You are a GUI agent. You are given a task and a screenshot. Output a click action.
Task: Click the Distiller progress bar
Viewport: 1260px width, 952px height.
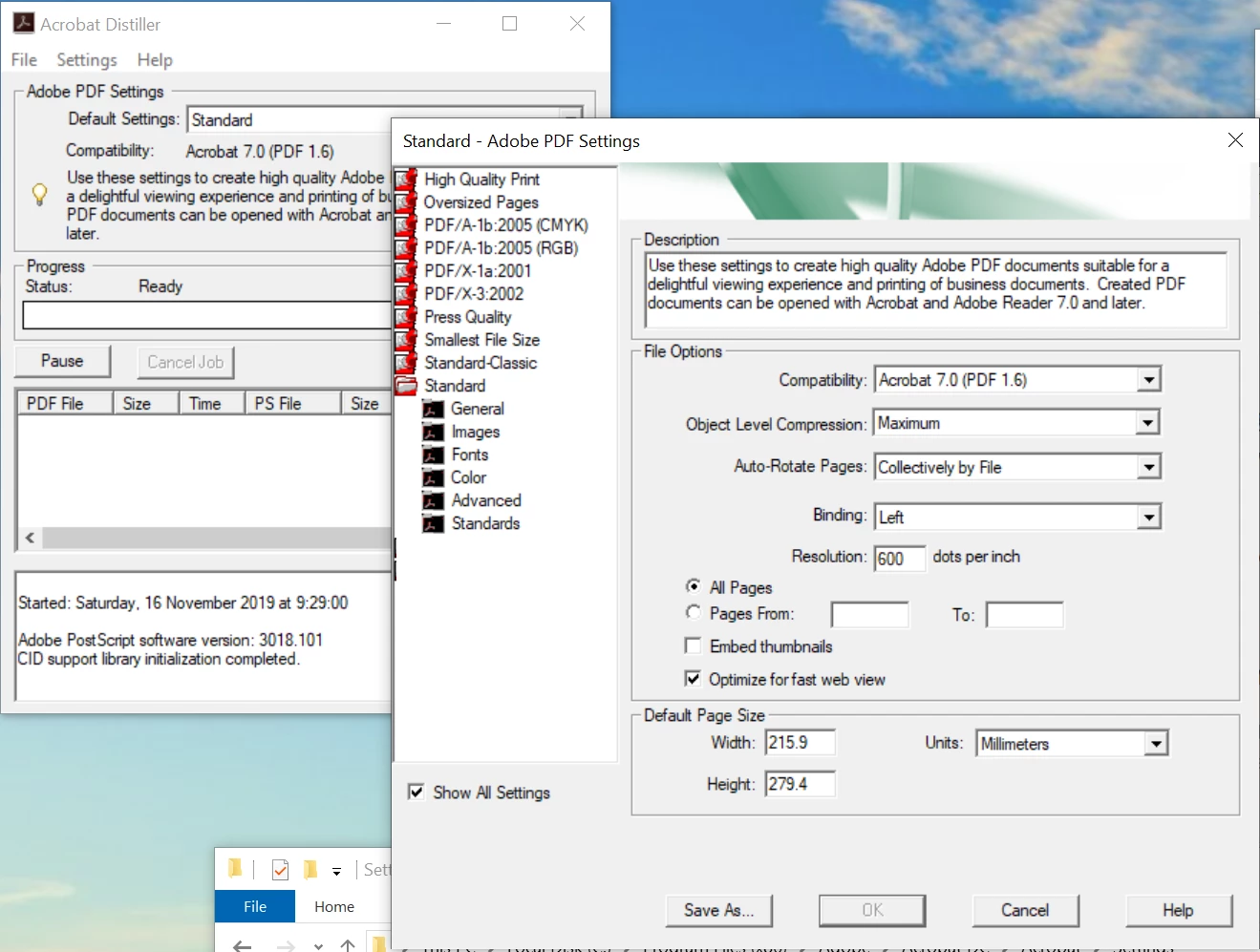(206, 314)
